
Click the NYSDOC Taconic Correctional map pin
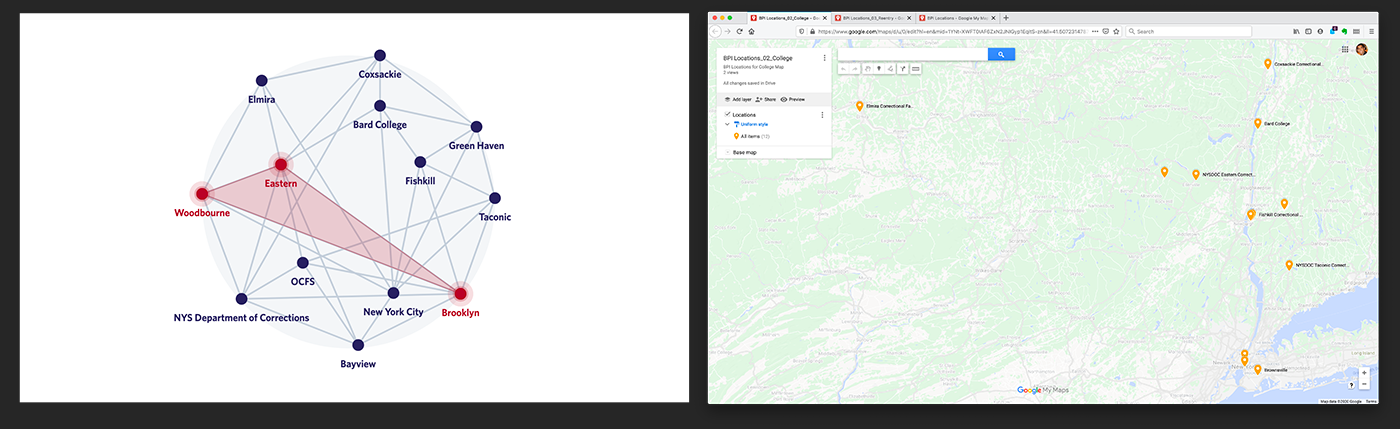pos(1290,265)
